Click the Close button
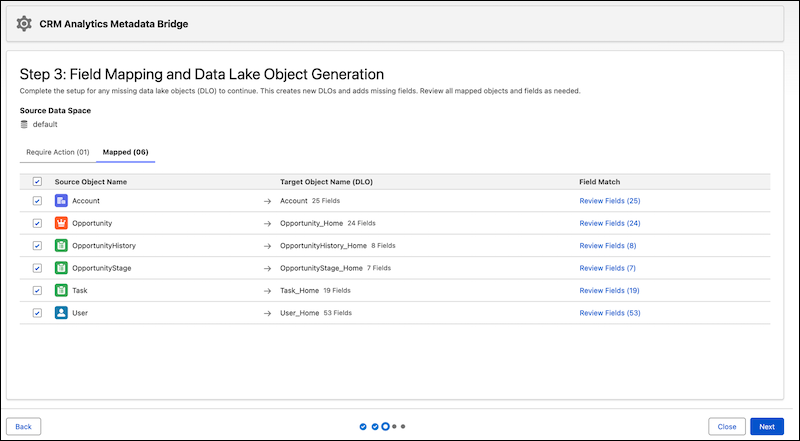The width and height of the screenshot is (800, 441). pos(727,427)
